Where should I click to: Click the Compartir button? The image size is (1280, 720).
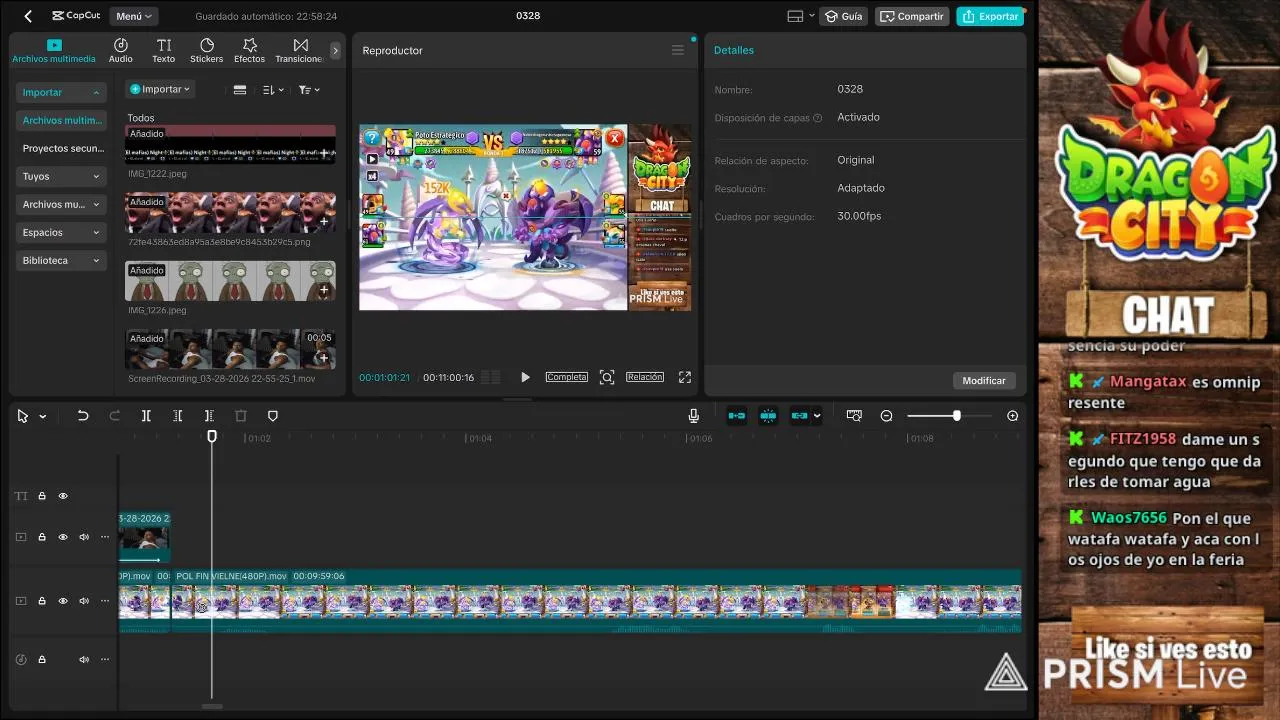(912, 16)
